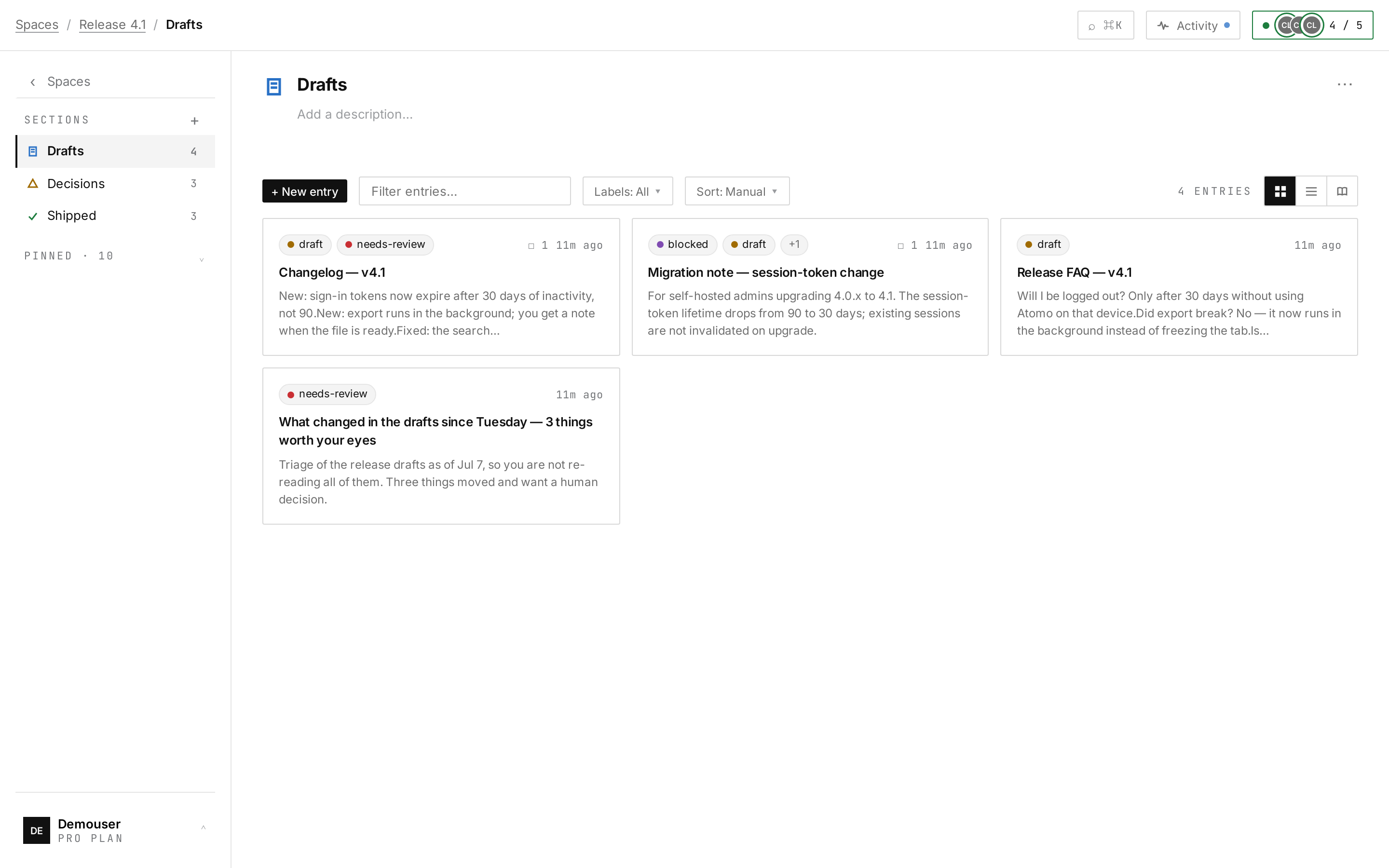Click 11m ago on Release FAQ card
The image size is (1389, 868).
point(1317,246)
